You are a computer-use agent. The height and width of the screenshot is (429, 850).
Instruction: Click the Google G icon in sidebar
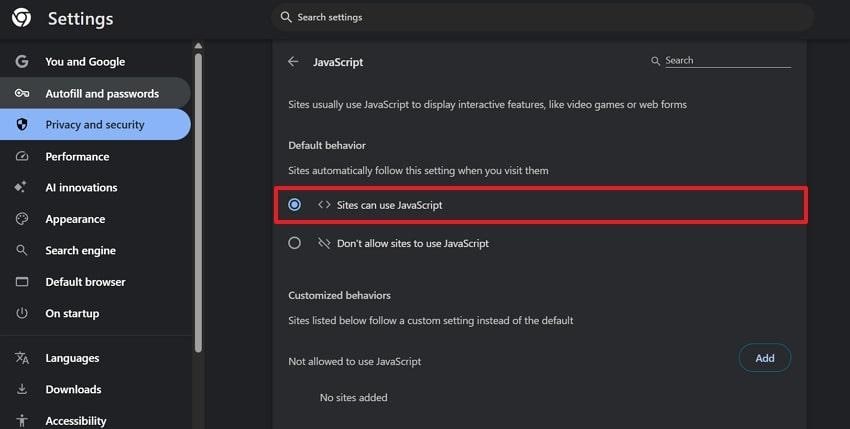coord(22,62)
